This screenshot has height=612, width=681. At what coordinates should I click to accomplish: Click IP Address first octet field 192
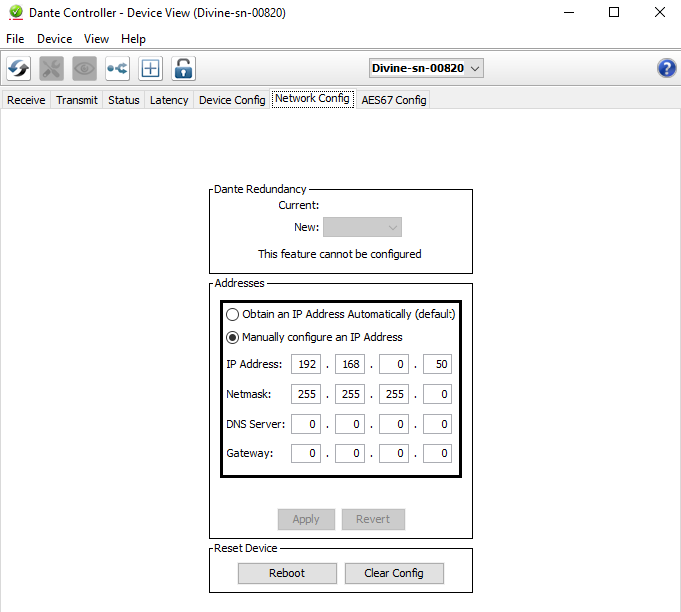(306, 364)
